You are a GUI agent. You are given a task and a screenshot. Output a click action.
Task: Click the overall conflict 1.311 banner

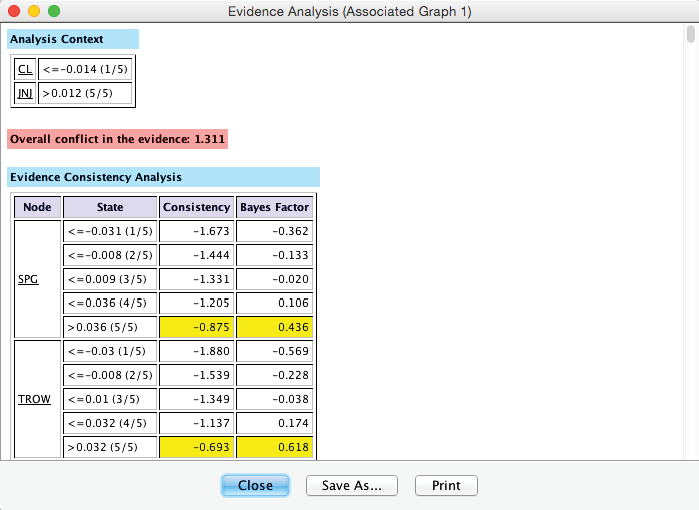(117, 139)
